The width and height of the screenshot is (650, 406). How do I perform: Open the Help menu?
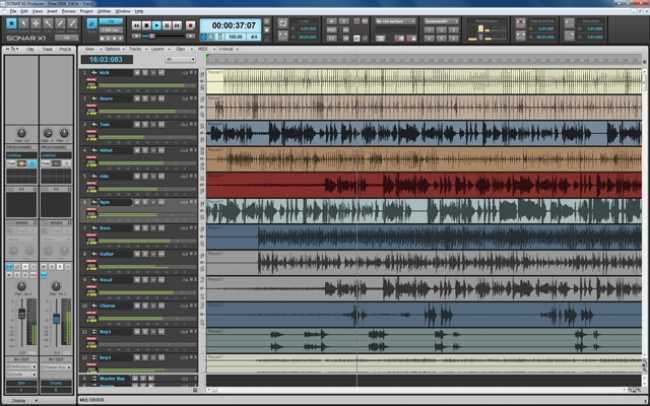pos(139,11)
